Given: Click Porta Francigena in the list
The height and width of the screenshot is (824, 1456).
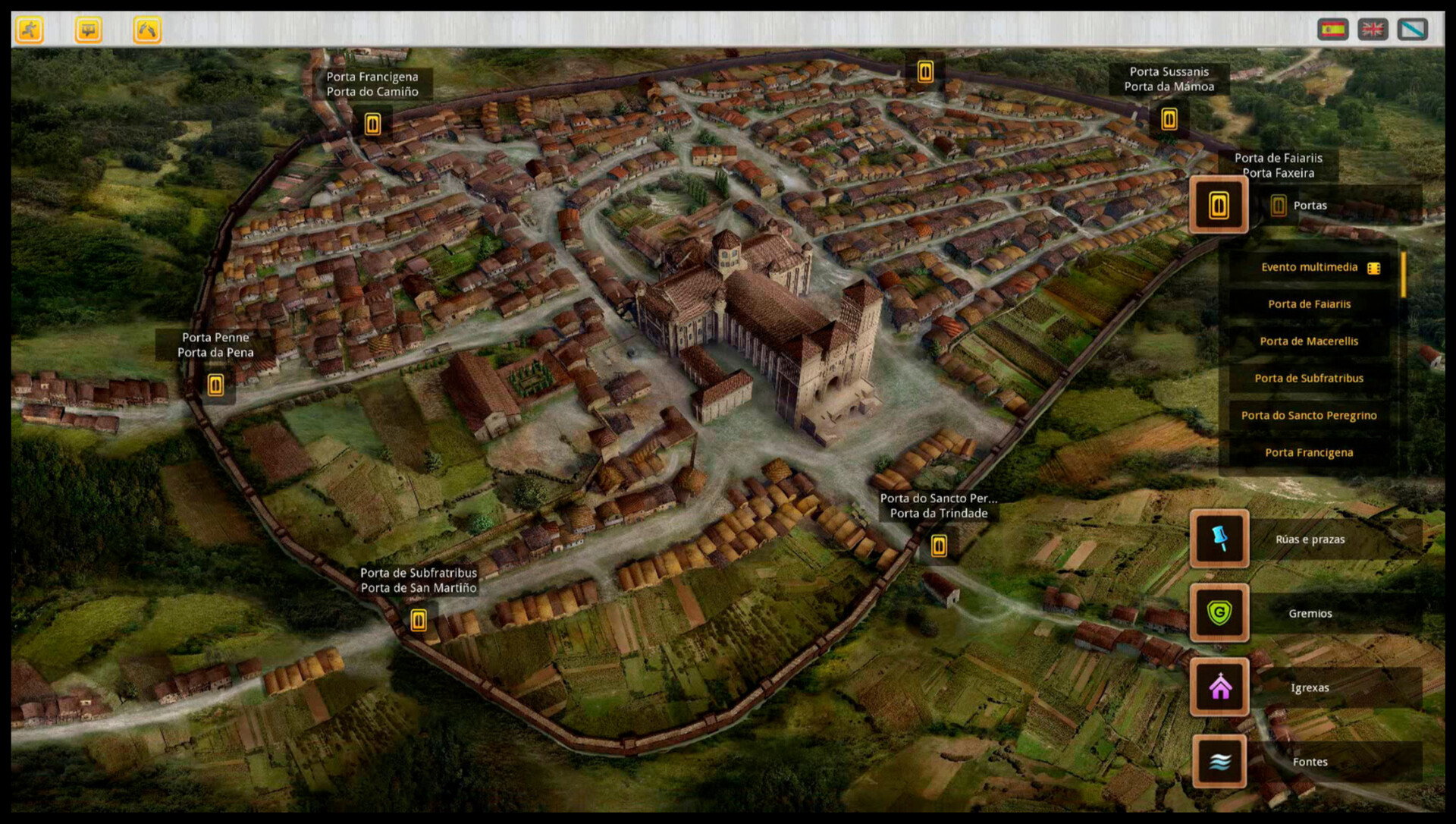Looking at the screenshot, I should point(1309,453).
